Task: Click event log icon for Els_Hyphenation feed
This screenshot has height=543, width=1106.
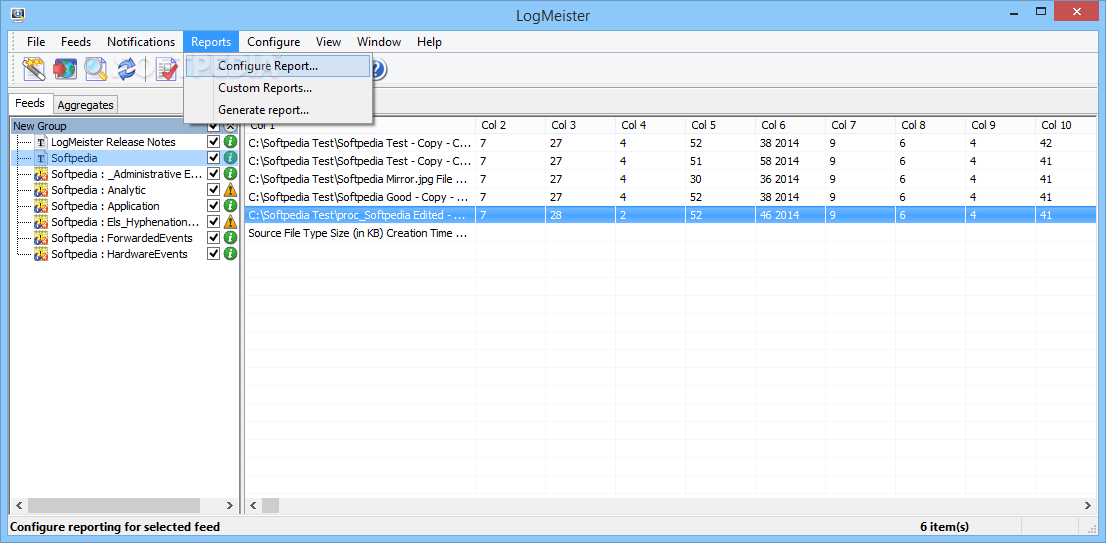Action: (x=41, y=222)
